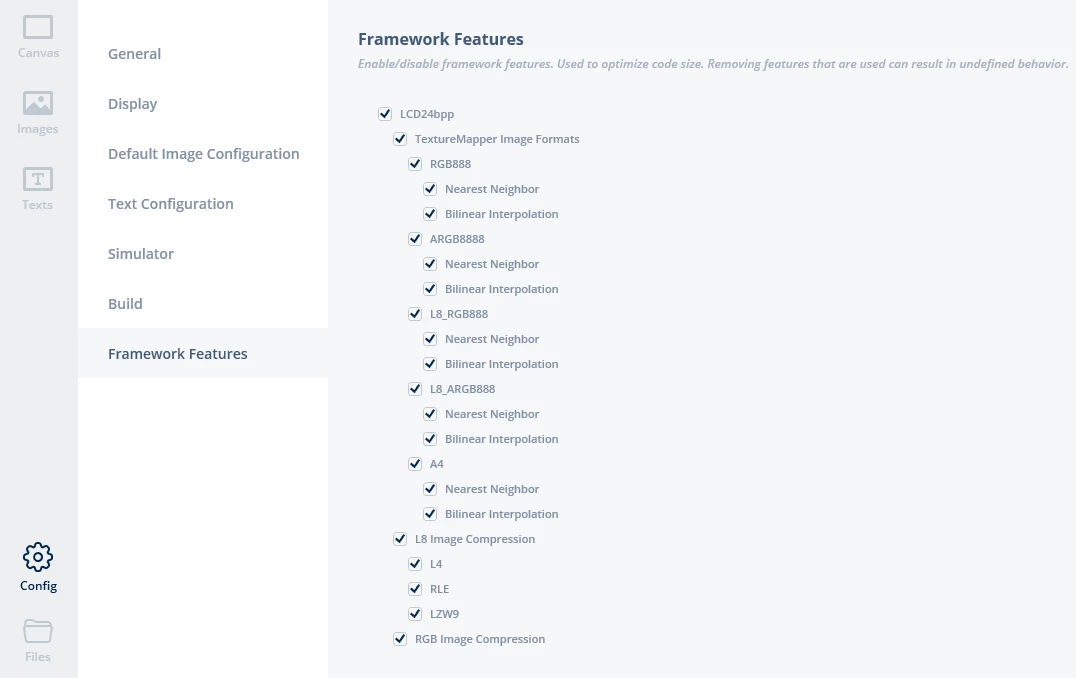Disable the LZW9 compression checkbox

[x=415, y=614]
